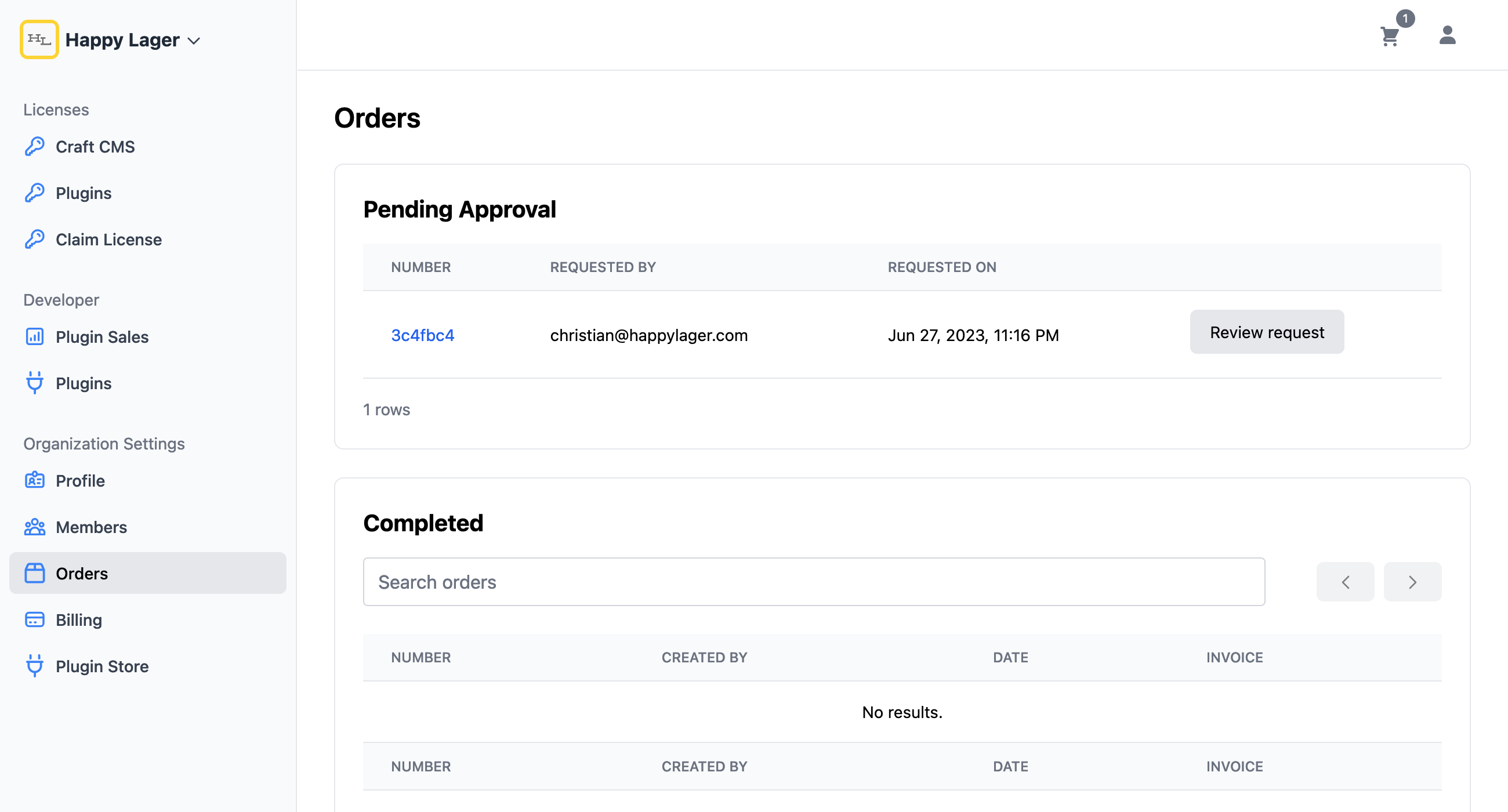Viewport: 1508px width, 812px height.
Task: Open Billing settings
Action: [x=147, y=619]
